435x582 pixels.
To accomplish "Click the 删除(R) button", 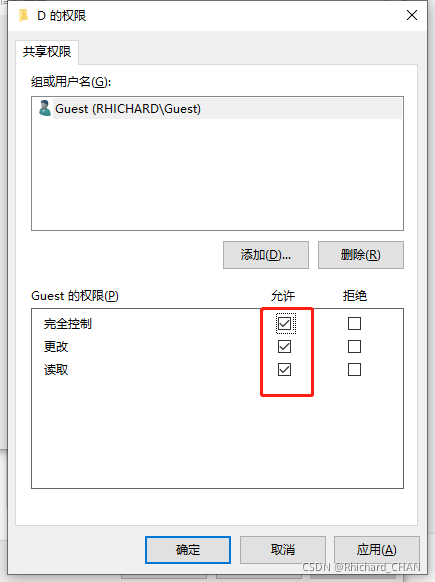I will click(x=361, y=255).
